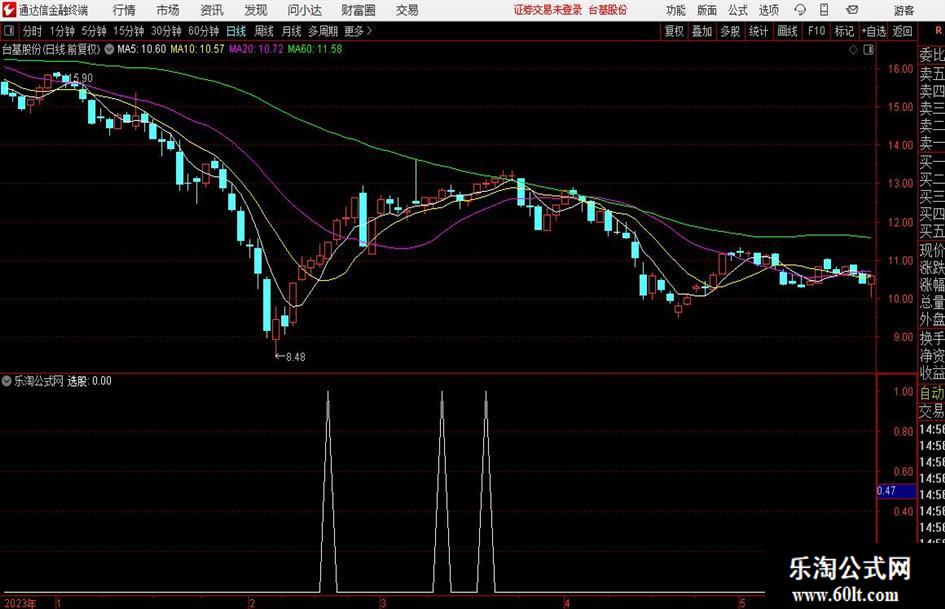Open the 功能 menu

(x=676, y=10)
